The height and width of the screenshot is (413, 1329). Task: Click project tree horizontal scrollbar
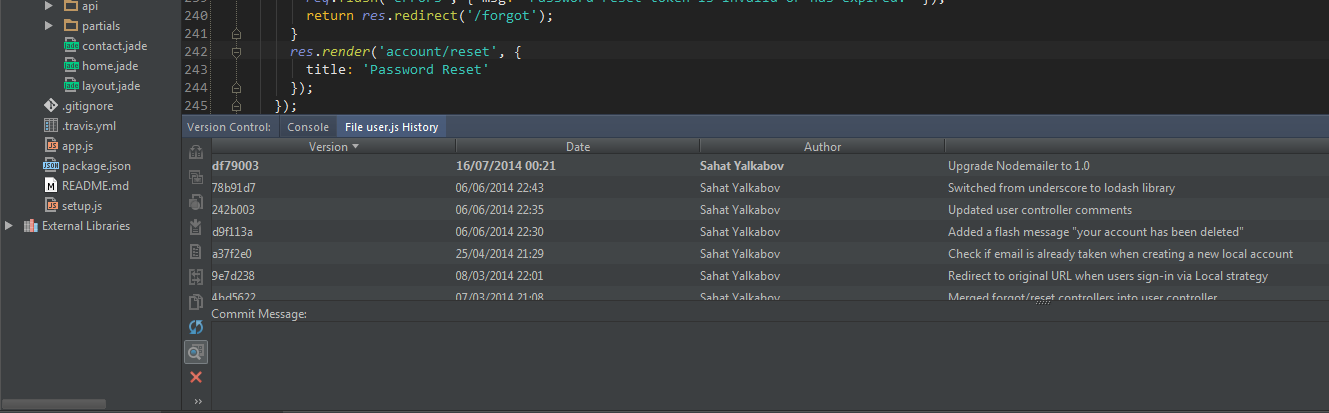tap(53, 405)
